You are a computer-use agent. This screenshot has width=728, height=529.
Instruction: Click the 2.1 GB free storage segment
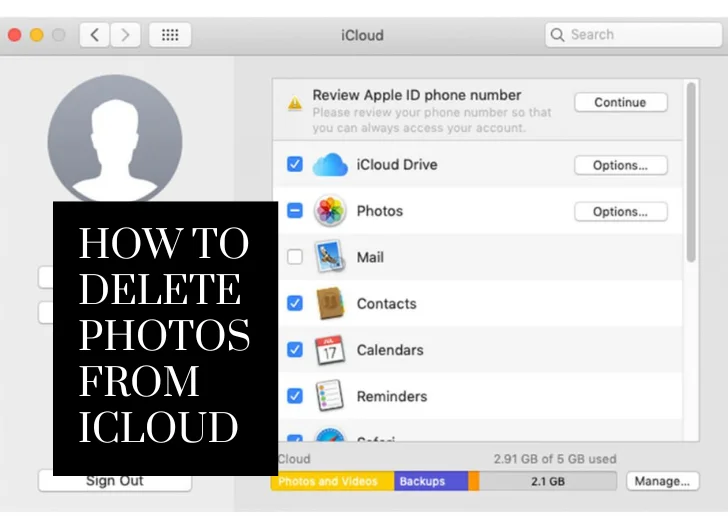point(548,481)
